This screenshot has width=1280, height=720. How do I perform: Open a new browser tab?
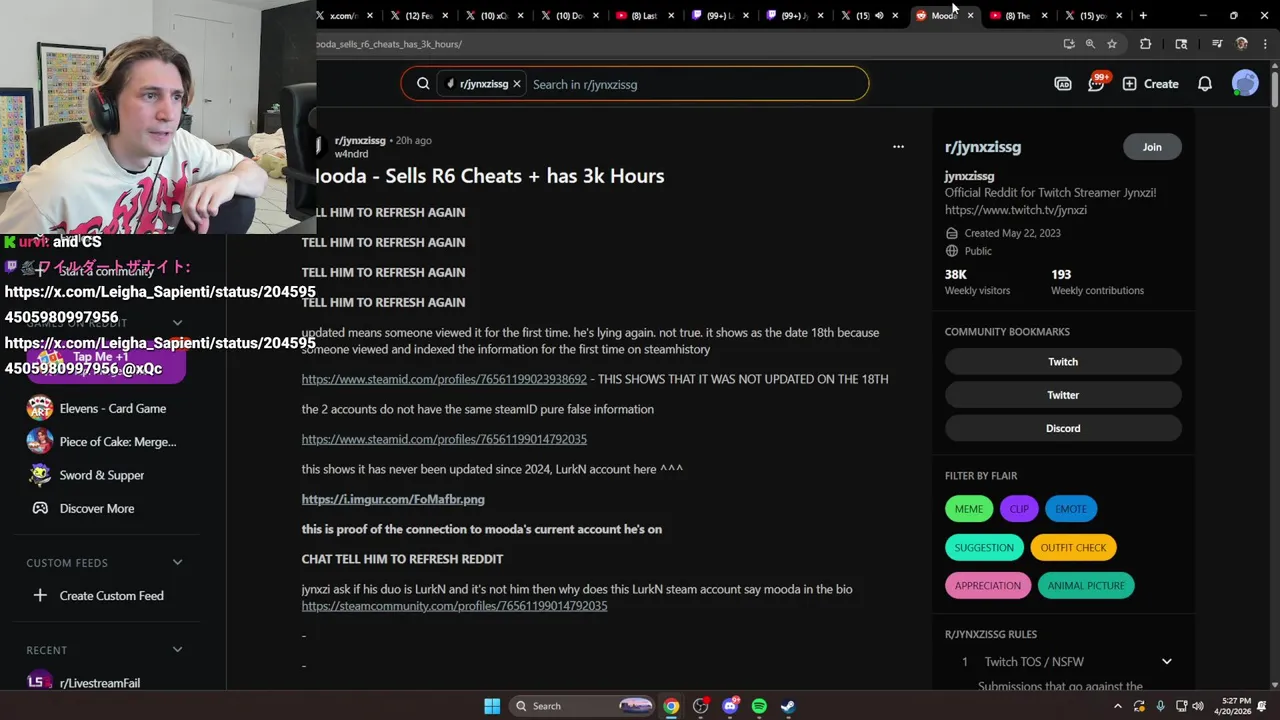[1143, 15]
